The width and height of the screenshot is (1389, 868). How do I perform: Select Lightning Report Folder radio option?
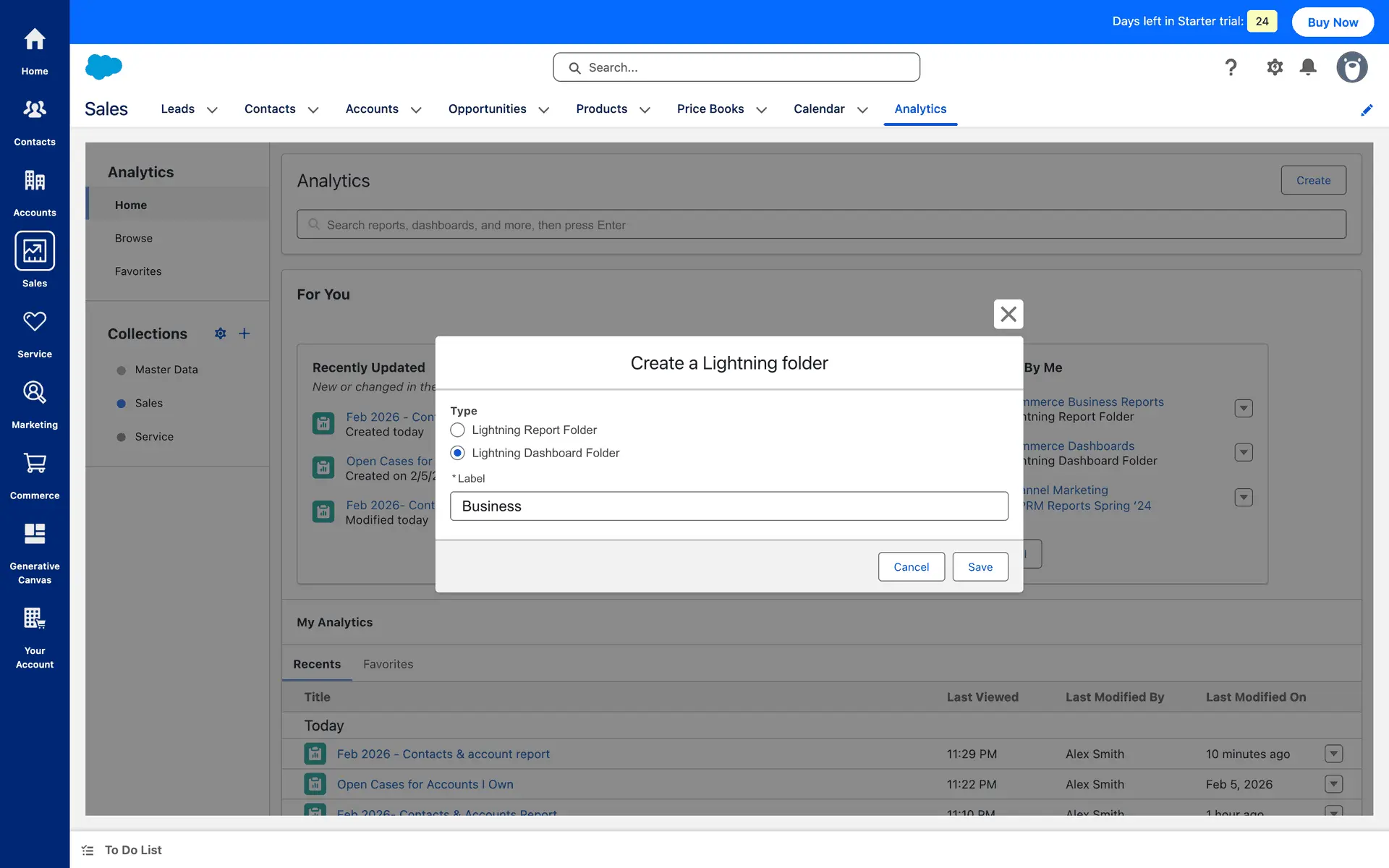457,430
